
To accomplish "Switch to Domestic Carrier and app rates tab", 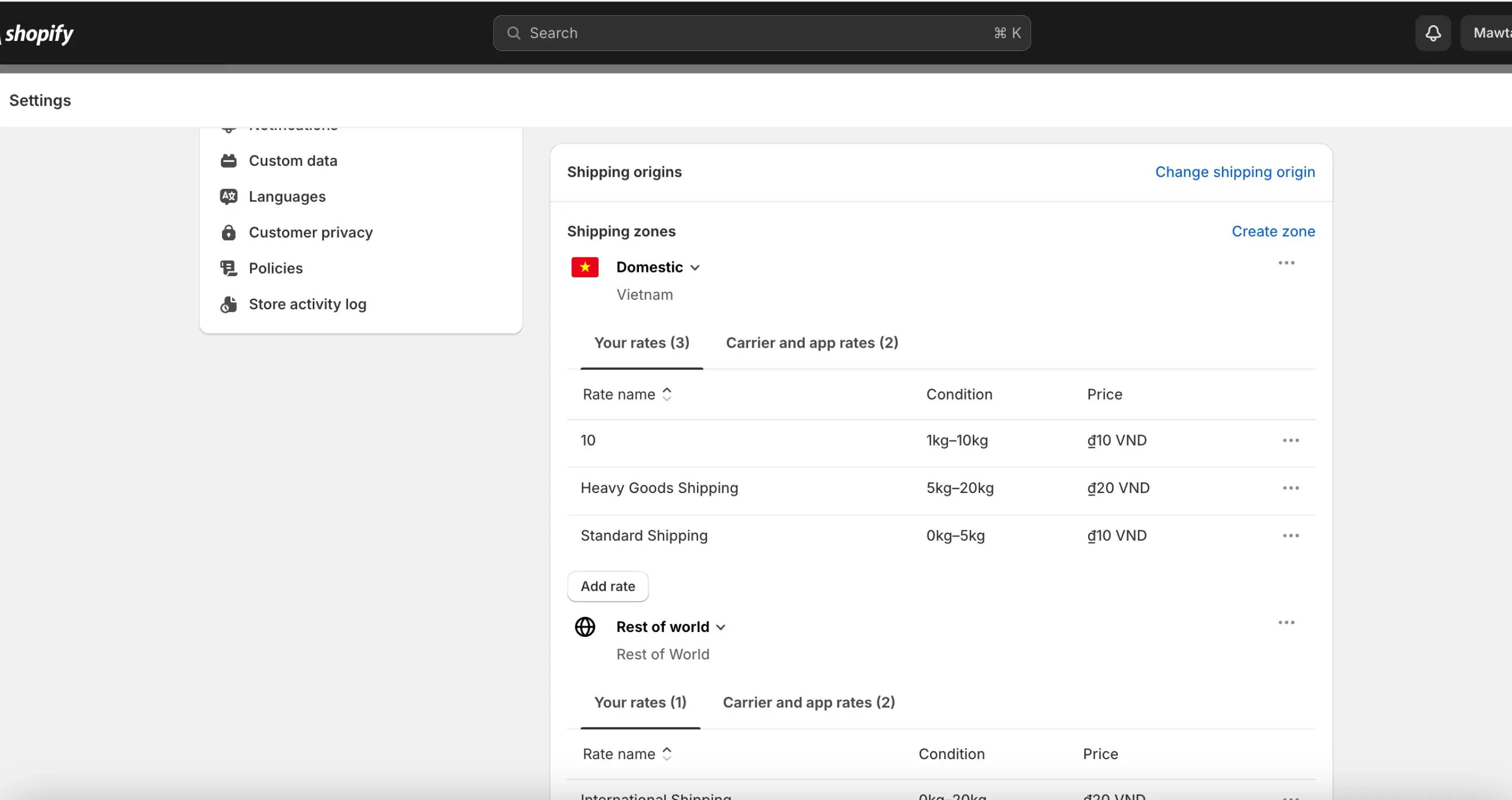I will click(812, 343).
